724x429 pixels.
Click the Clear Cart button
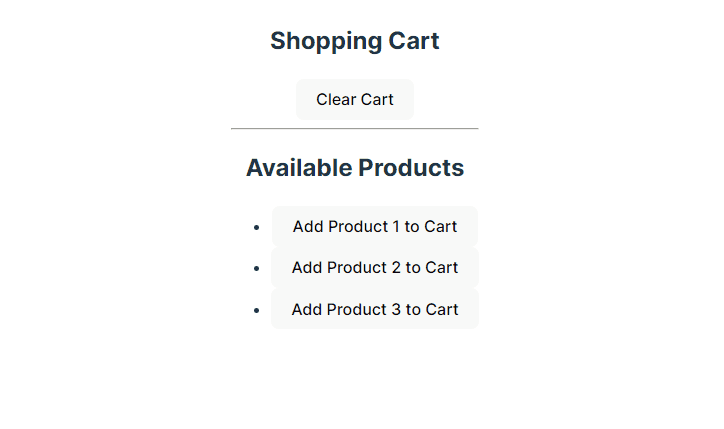click(x=354, y=100)
